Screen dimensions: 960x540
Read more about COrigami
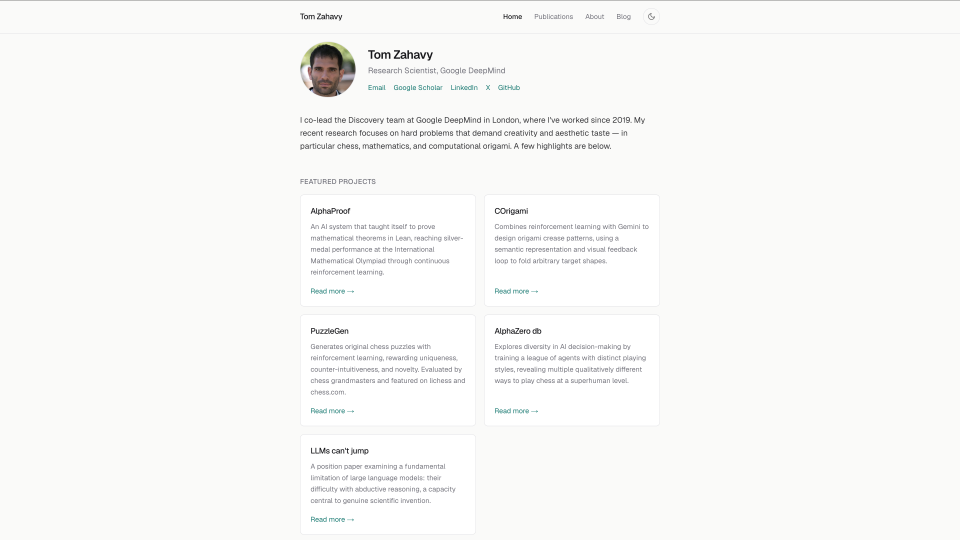point(516,291)
